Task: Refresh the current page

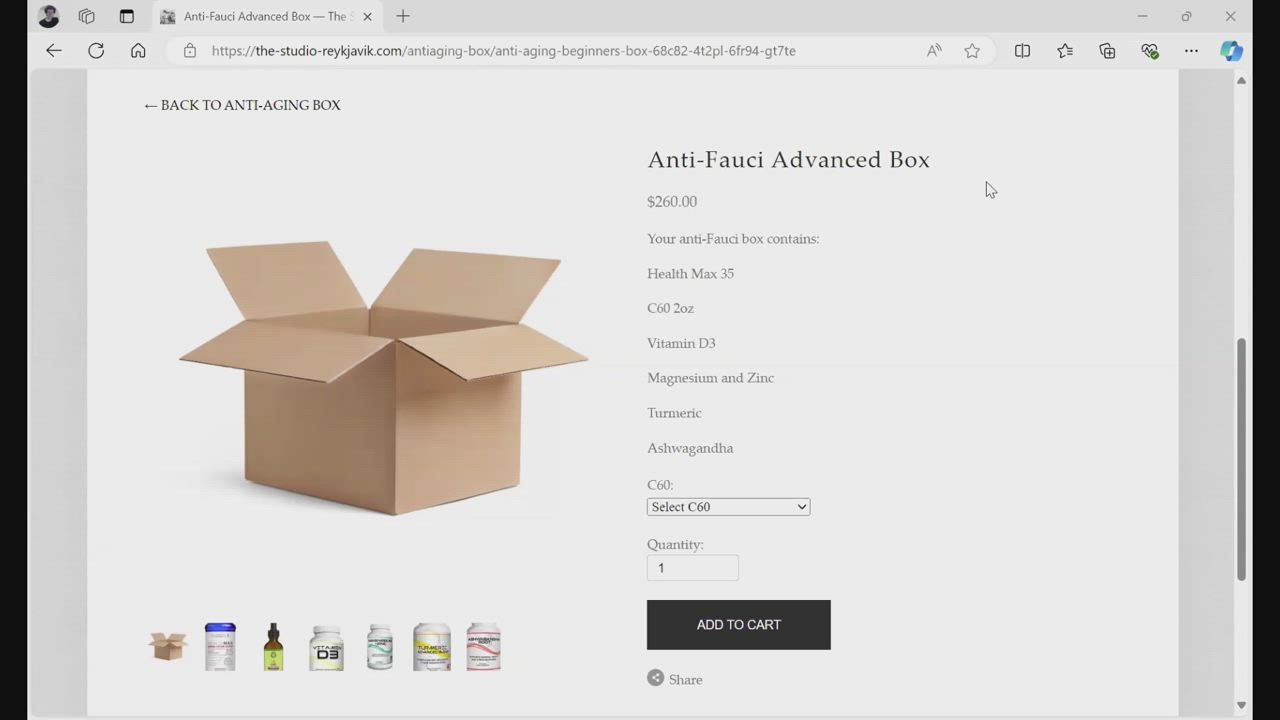Action: (96, 50)
